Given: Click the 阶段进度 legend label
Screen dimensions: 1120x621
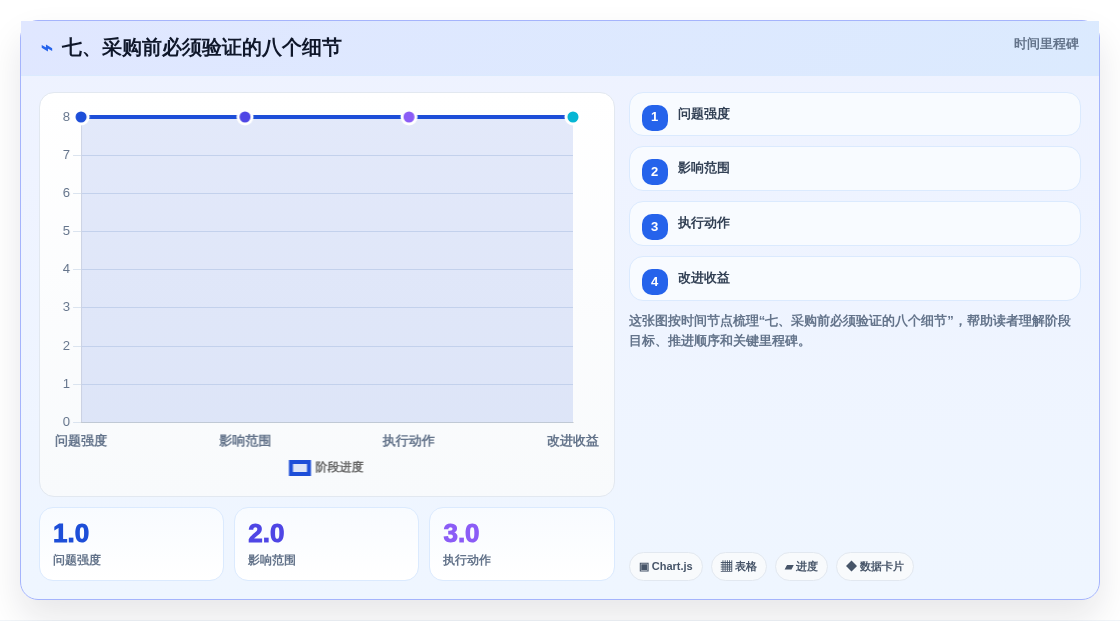Looking at the screenshot, I should coord(339,467).
